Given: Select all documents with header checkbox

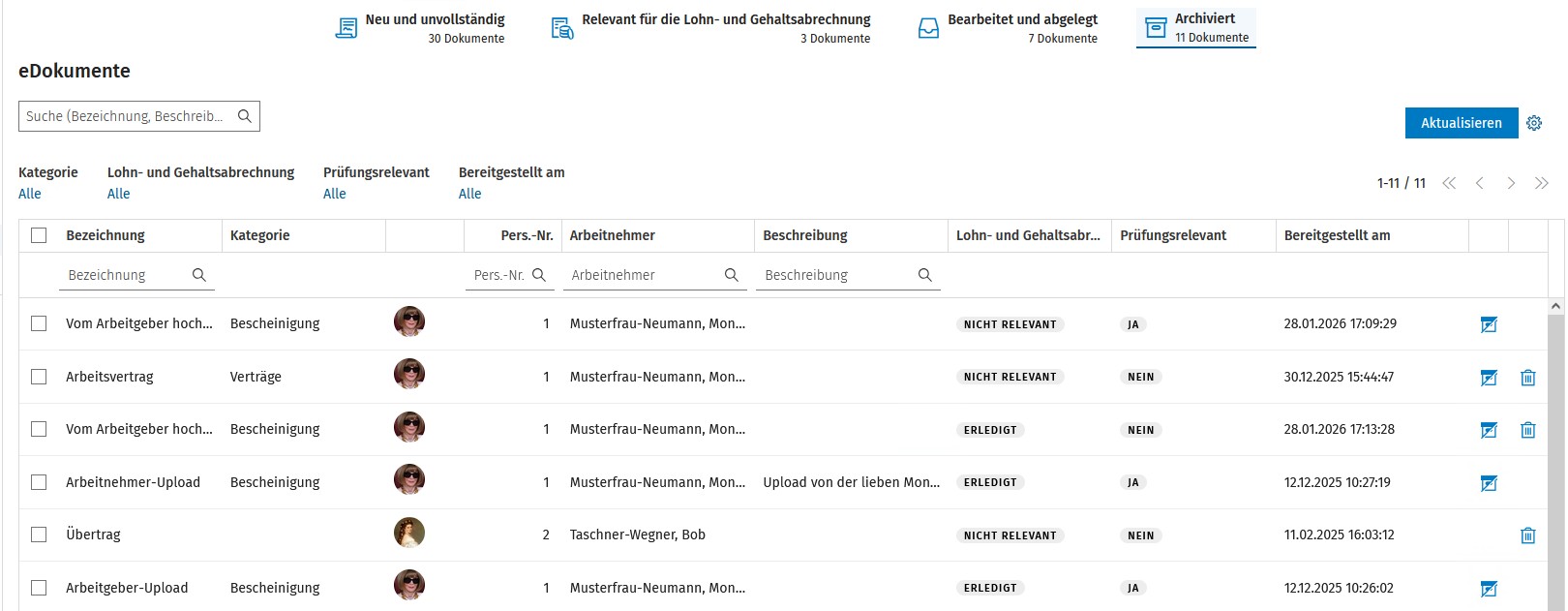Looking at the screenshot, I should 39,235.
